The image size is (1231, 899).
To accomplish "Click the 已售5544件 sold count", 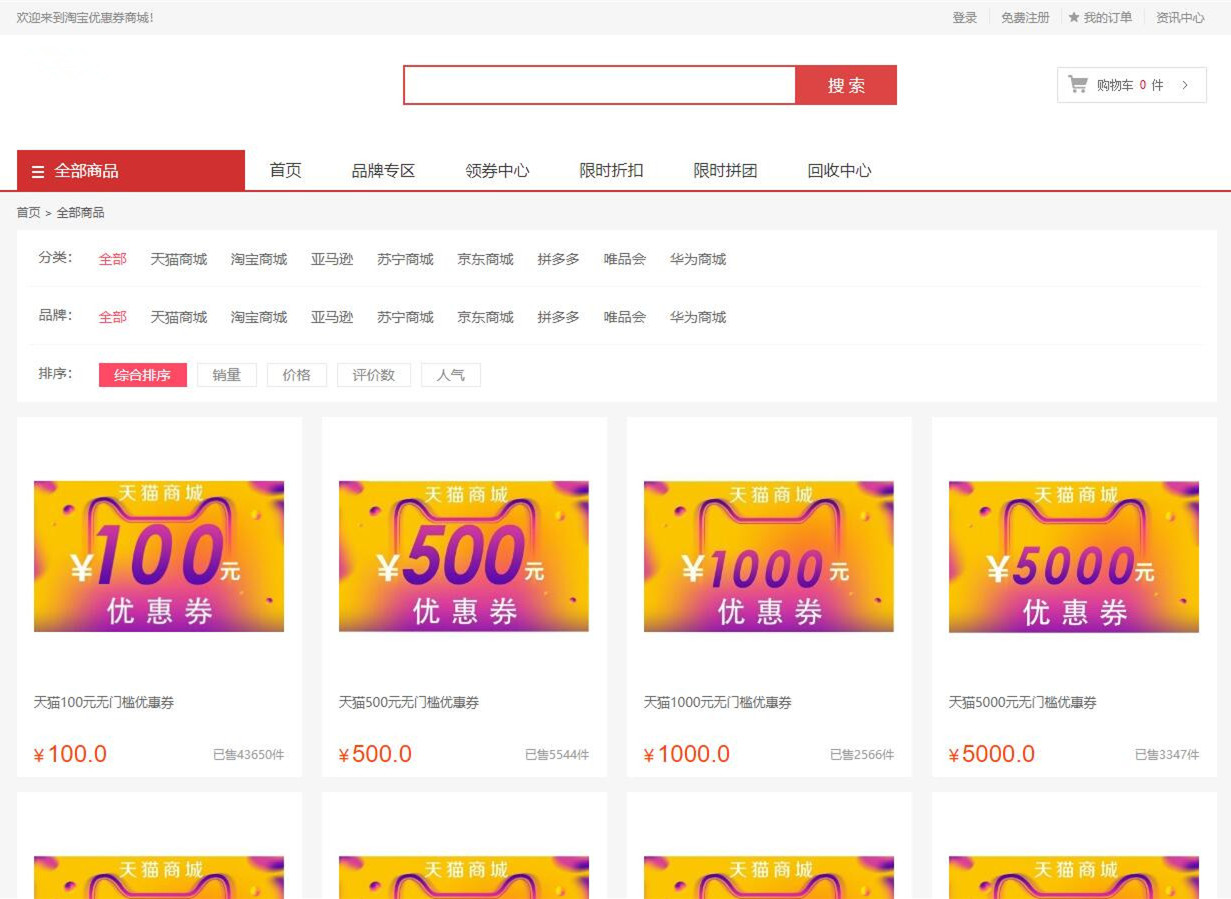I will (x=557, y=755).
